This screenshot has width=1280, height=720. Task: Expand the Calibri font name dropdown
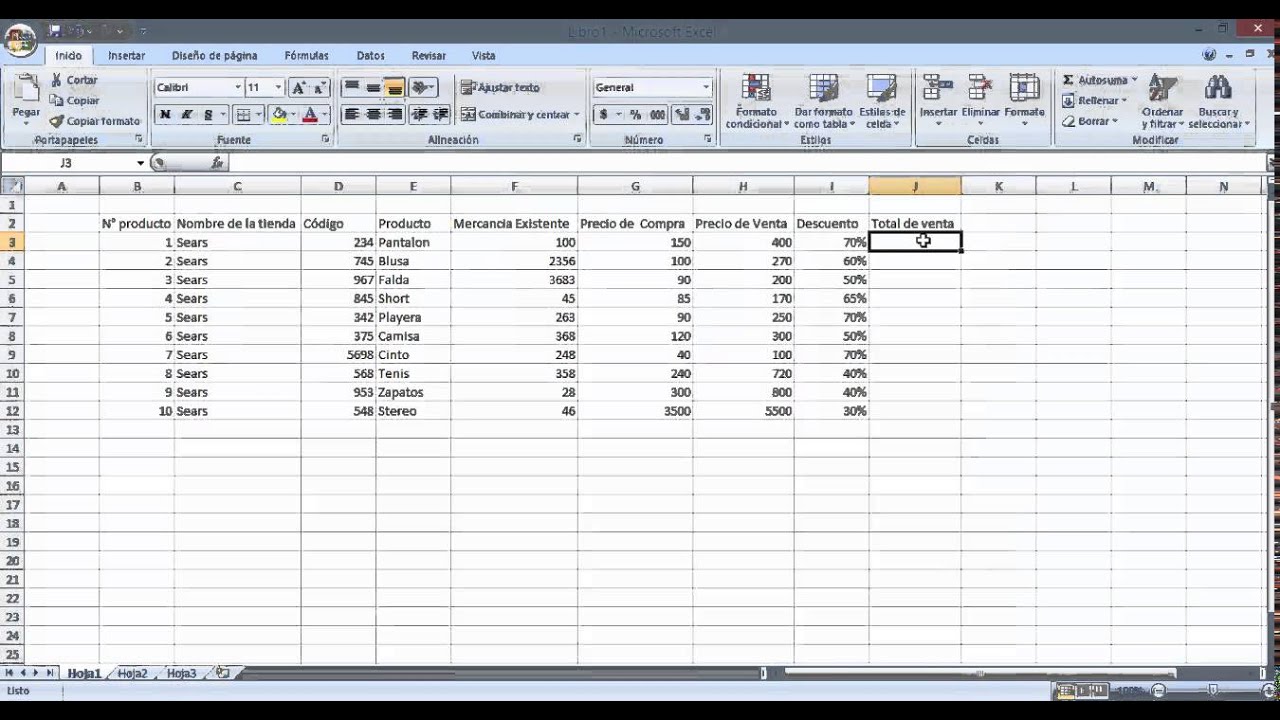238,88
